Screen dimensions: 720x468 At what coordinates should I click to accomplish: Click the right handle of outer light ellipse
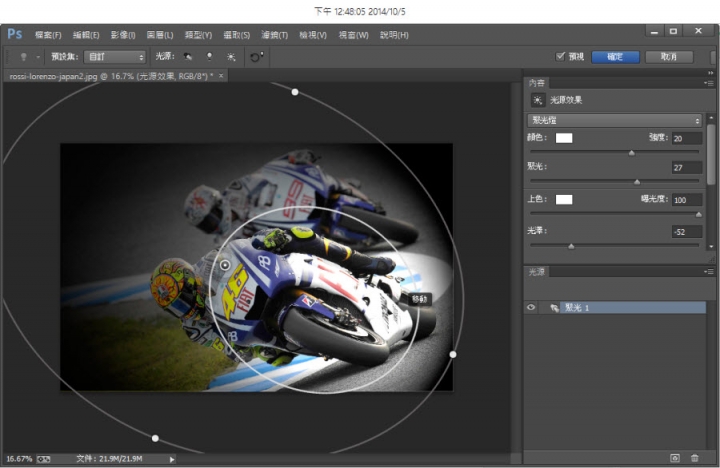click(453, 354)
